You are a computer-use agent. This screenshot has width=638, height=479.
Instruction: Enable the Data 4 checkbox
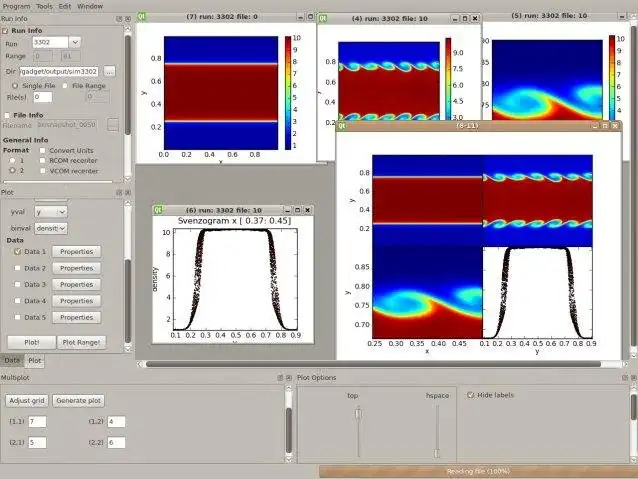17,300
